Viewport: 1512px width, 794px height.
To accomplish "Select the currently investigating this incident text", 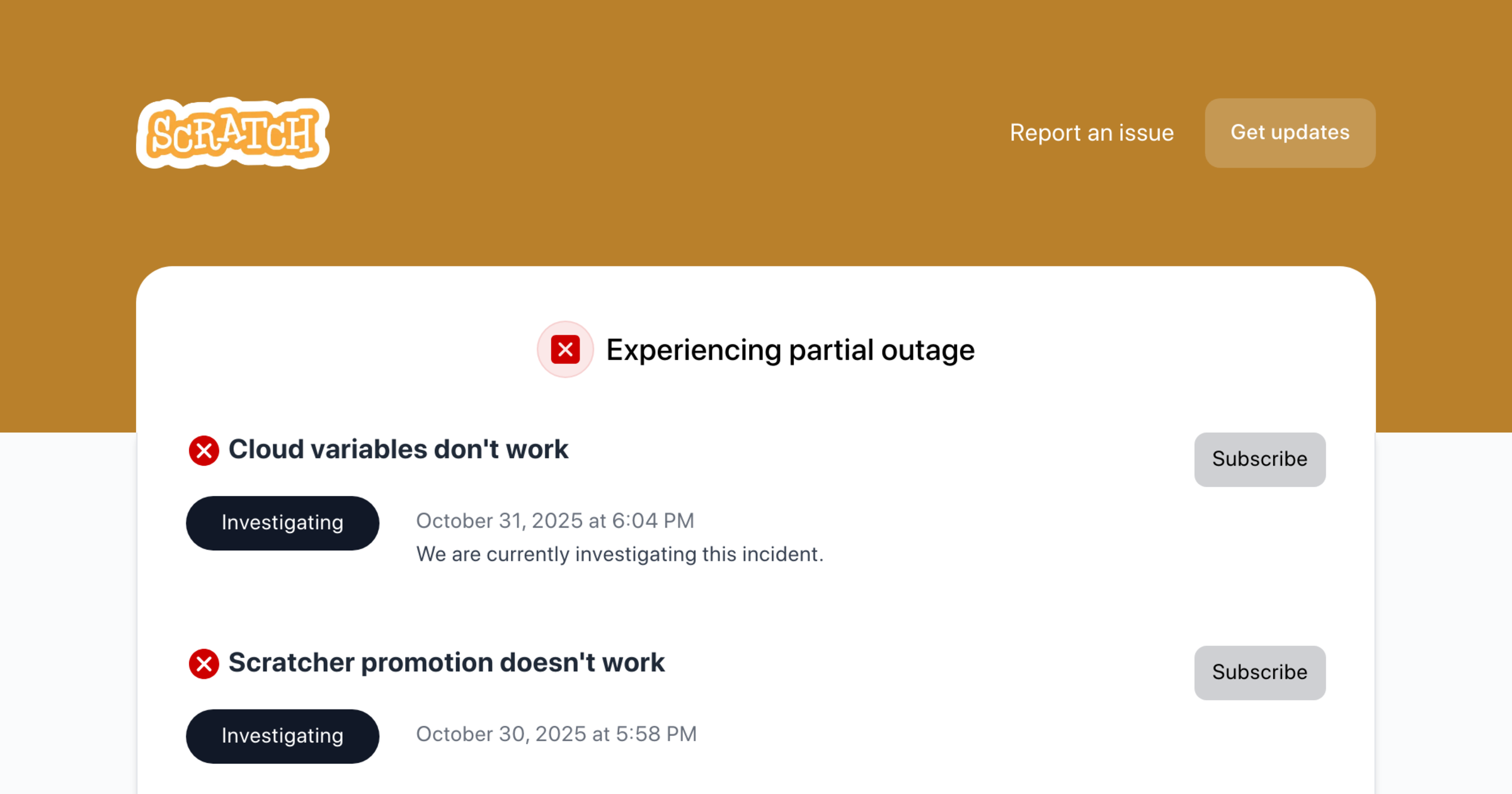I will [x=619, y=555].
